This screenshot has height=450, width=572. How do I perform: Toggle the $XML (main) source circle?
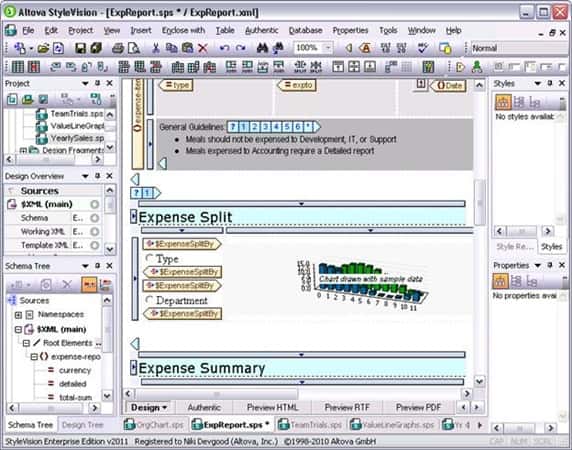[94, 204]
